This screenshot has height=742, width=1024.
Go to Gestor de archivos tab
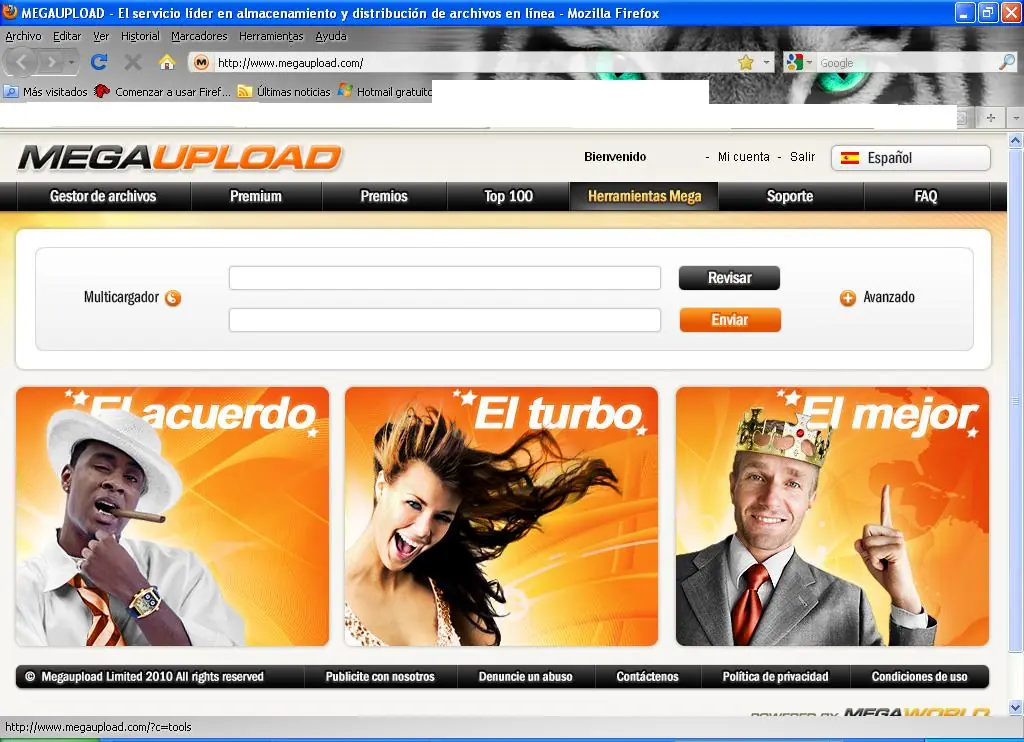(x=103, y=196)
